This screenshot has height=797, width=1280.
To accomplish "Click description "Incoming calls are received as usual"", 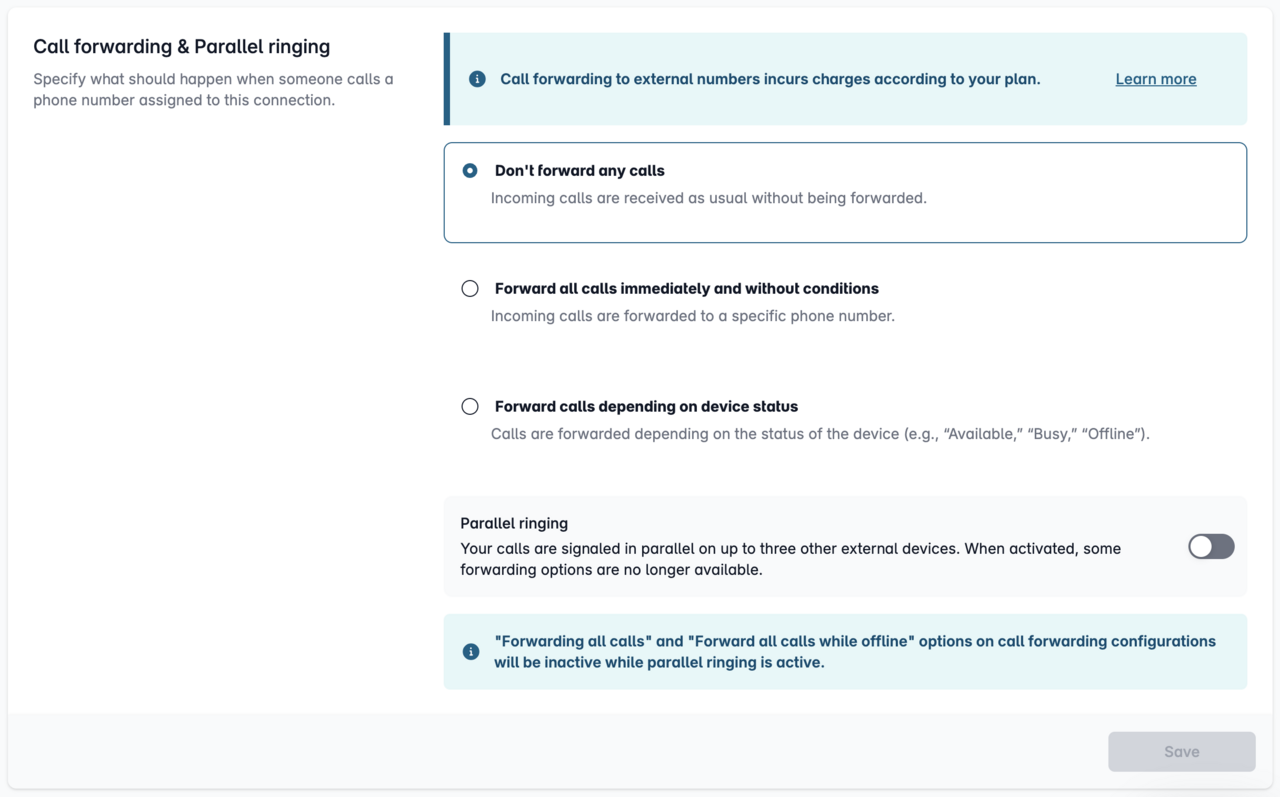I will tap(709, 198).
